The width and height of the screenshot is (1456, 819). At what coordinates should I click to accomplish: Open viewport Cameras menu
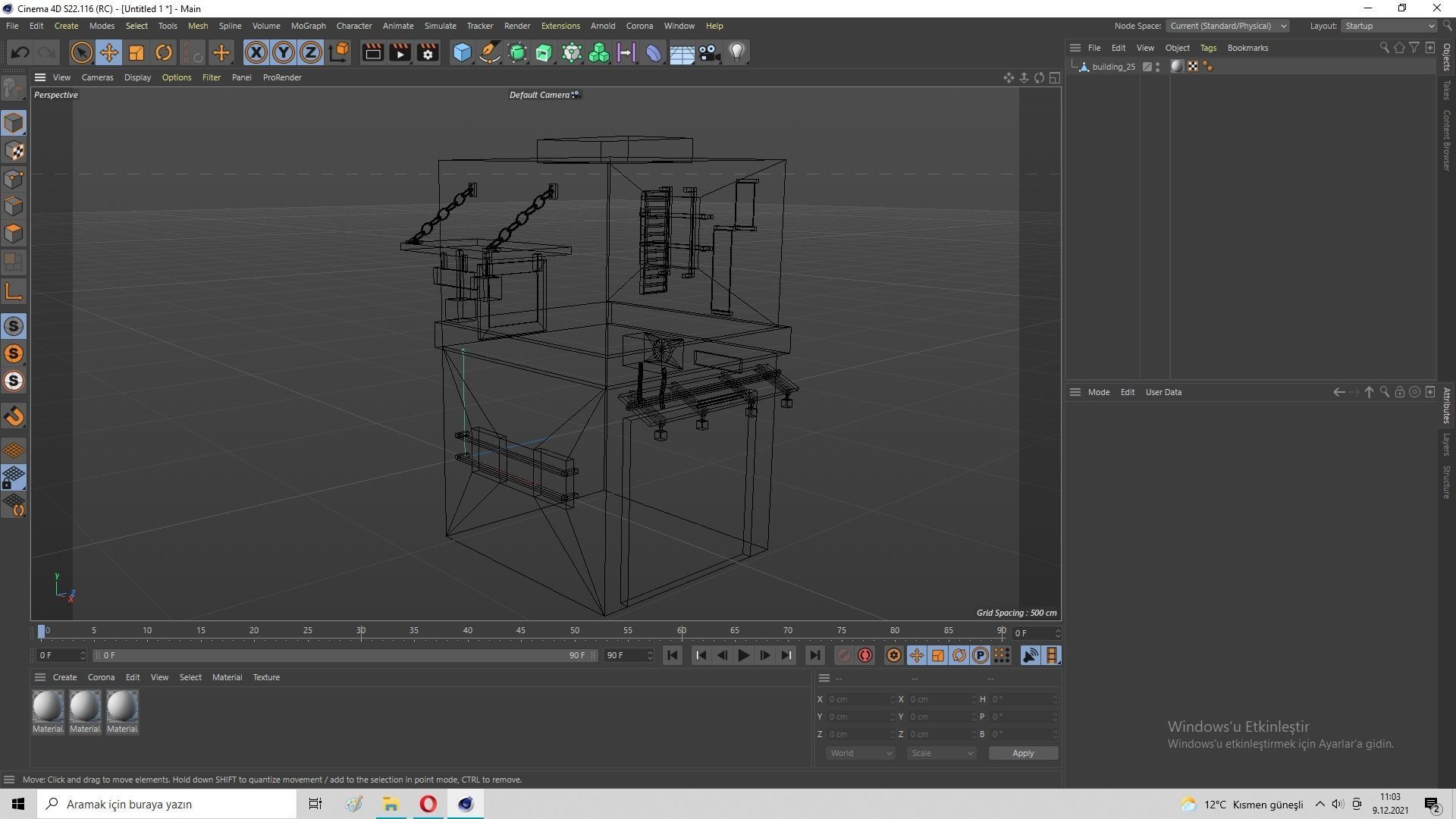pyautogui.click(x=97, y=77)
